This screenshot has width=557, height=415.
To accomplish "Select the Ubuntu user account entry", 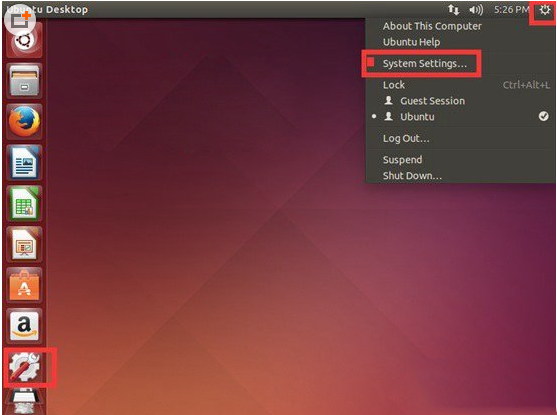I will pyautogui.click(x=417, y=117).
